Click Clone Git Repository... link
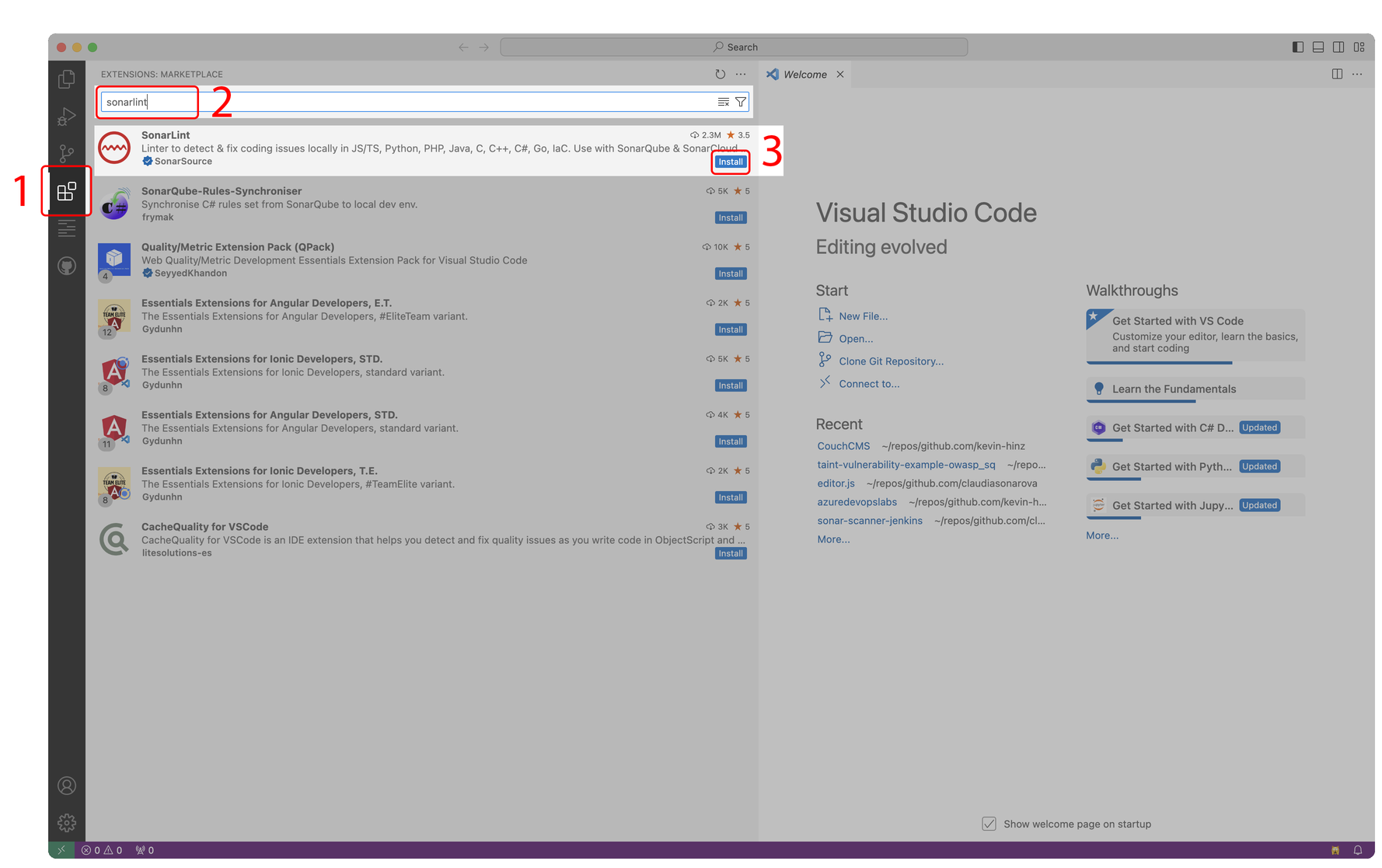The height and width of the screenshot is (868, 1382). tap(891, 361)
